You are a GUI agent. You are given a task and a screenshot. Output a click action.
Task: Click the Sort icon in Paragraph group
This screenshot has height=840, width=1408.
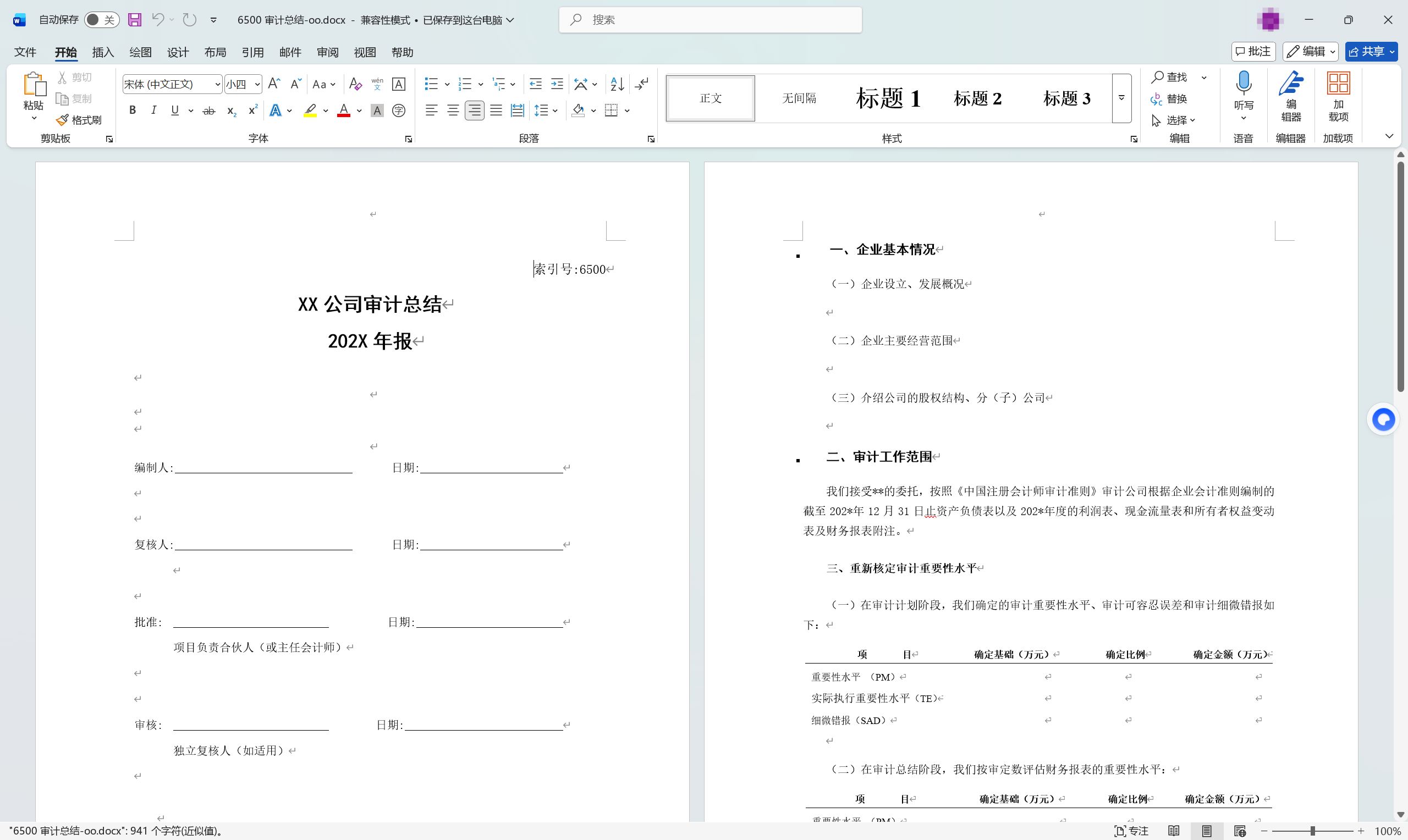pos(617,84)
